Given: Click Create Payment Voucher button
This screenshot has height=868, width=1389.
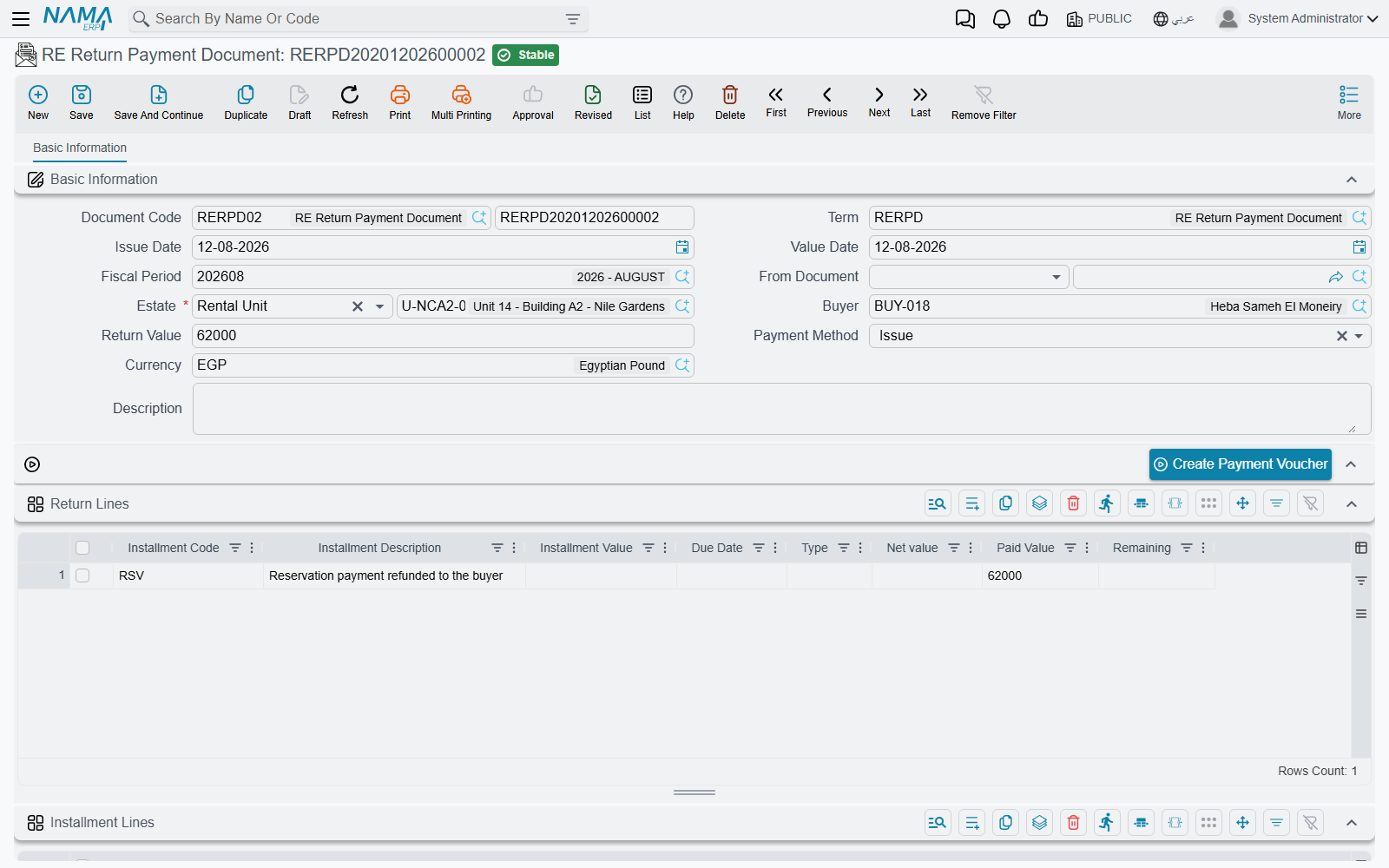Looking at the screenshot, I should [1241, 464].
